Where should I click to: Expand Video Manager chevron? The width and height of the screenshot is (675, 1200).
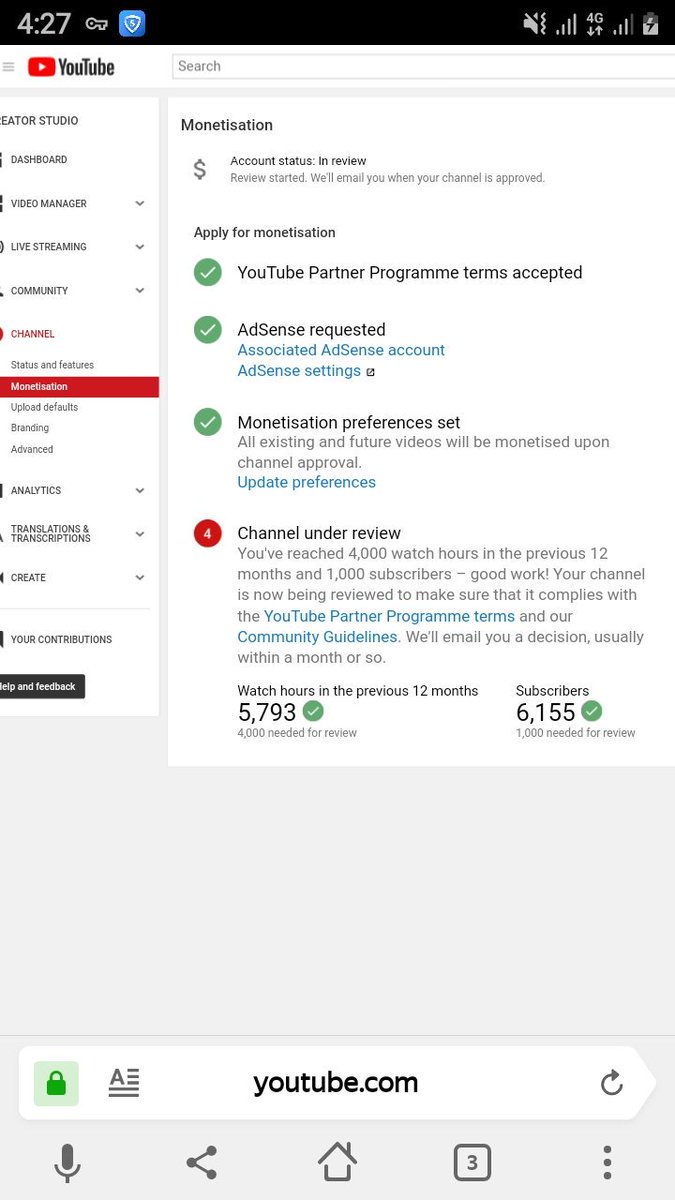140,204
